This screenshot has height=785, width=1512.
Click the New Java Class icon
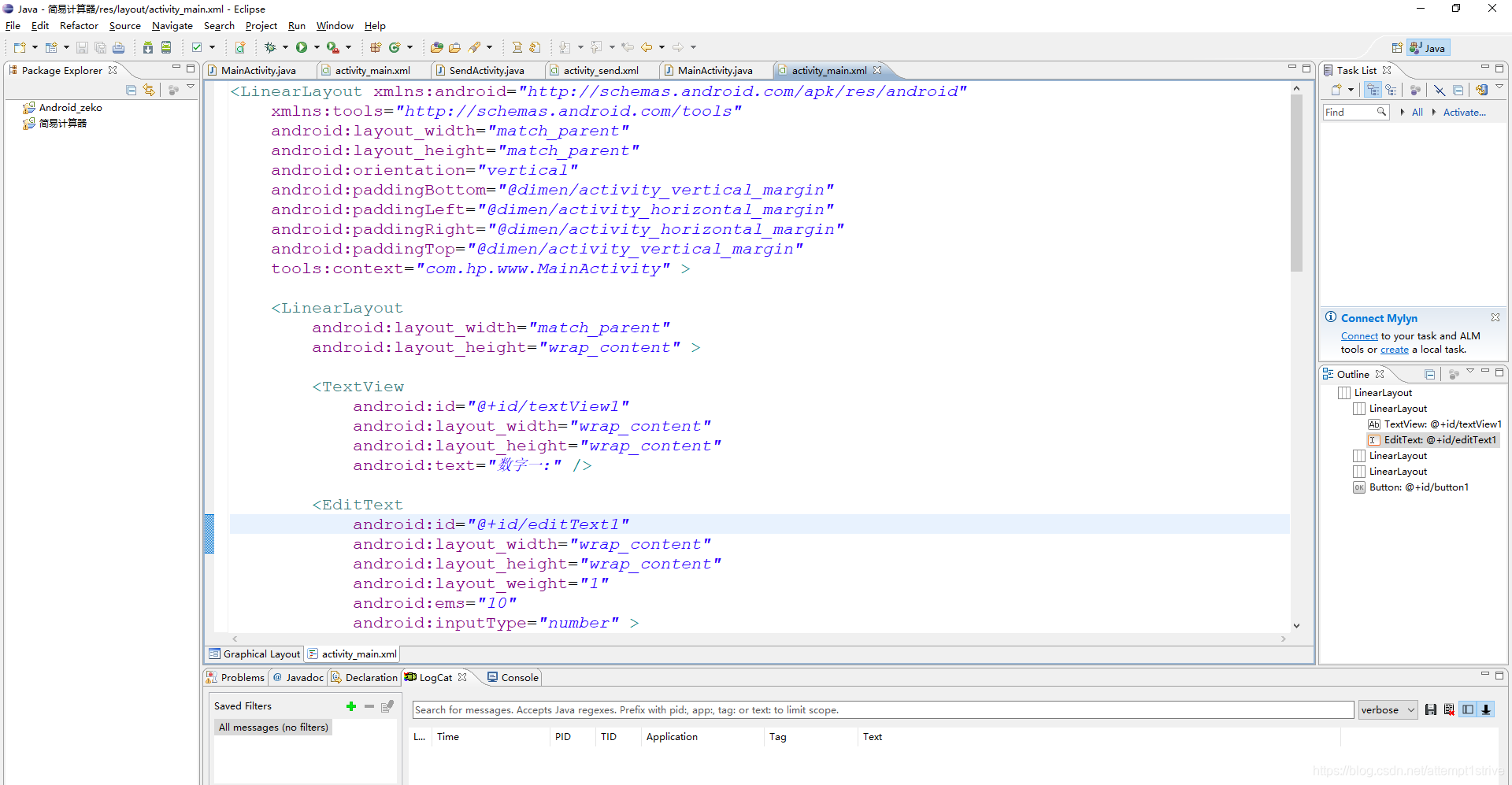click(x=395, y=47)
